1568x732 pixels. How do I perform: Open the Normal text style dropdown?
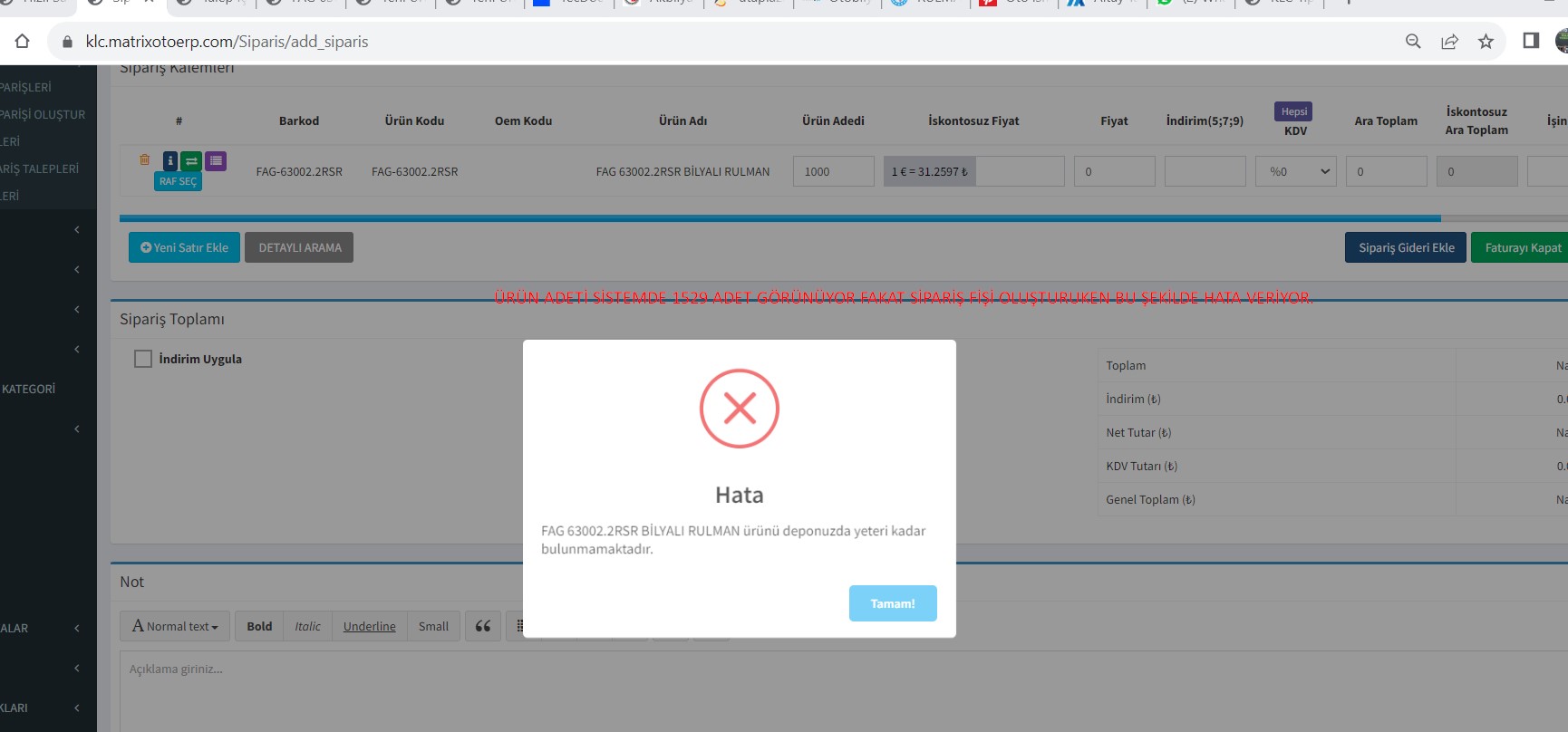[175, 626]
